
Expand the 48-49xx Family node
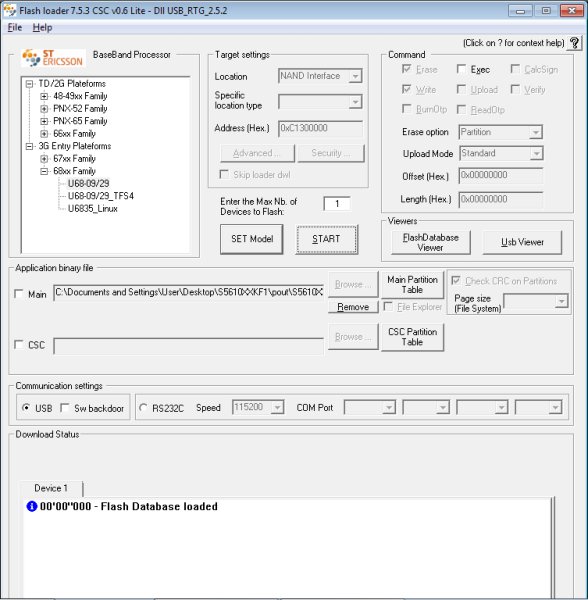coord(44,96)
